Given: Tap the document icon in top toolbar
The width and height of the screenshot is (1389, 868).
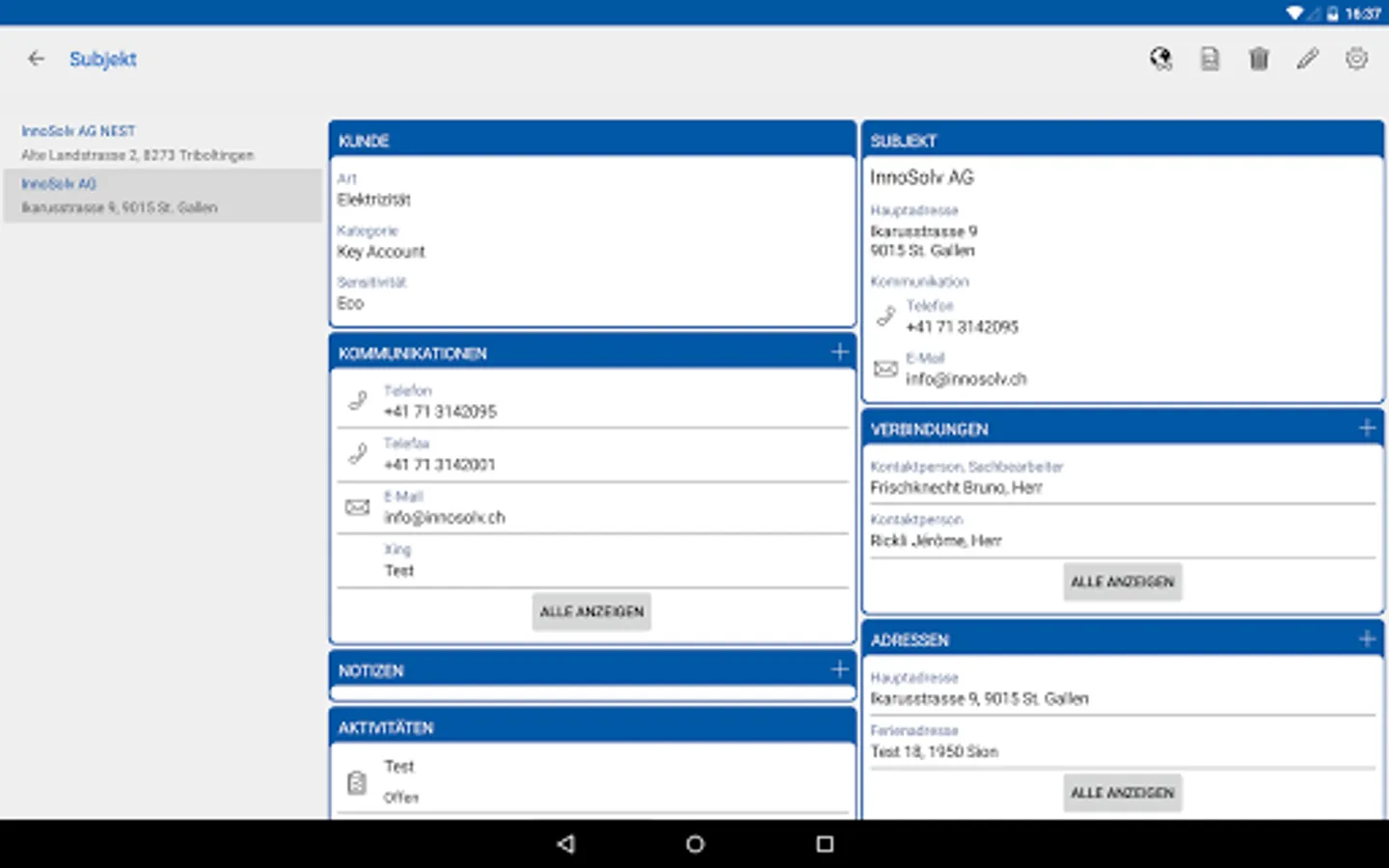Looking at the screenshot, I should click(x=1210, y=59).
